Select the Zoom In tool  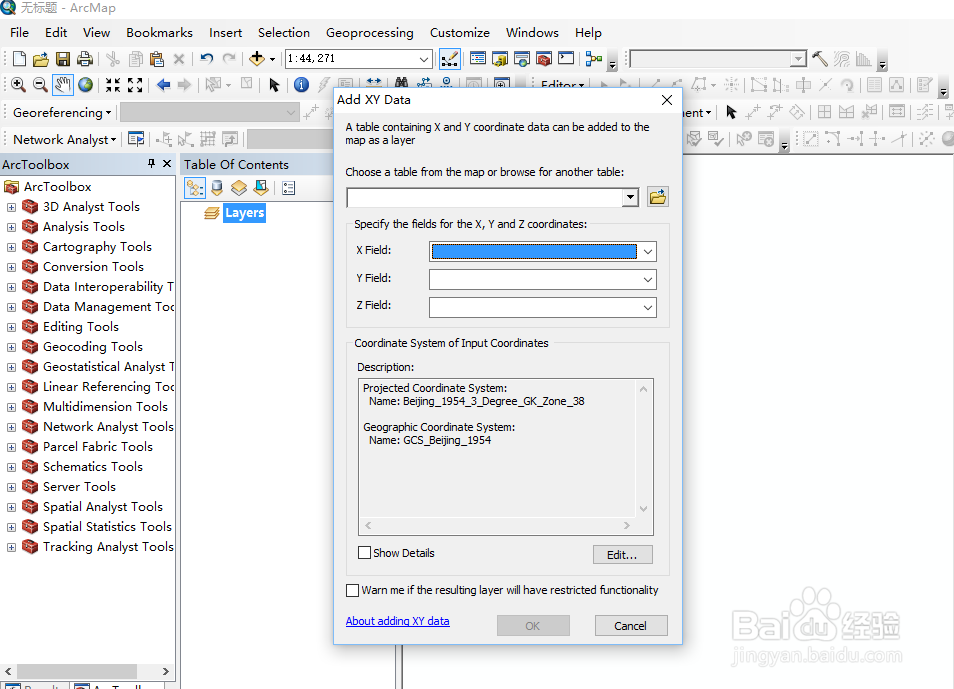[18, 85]
